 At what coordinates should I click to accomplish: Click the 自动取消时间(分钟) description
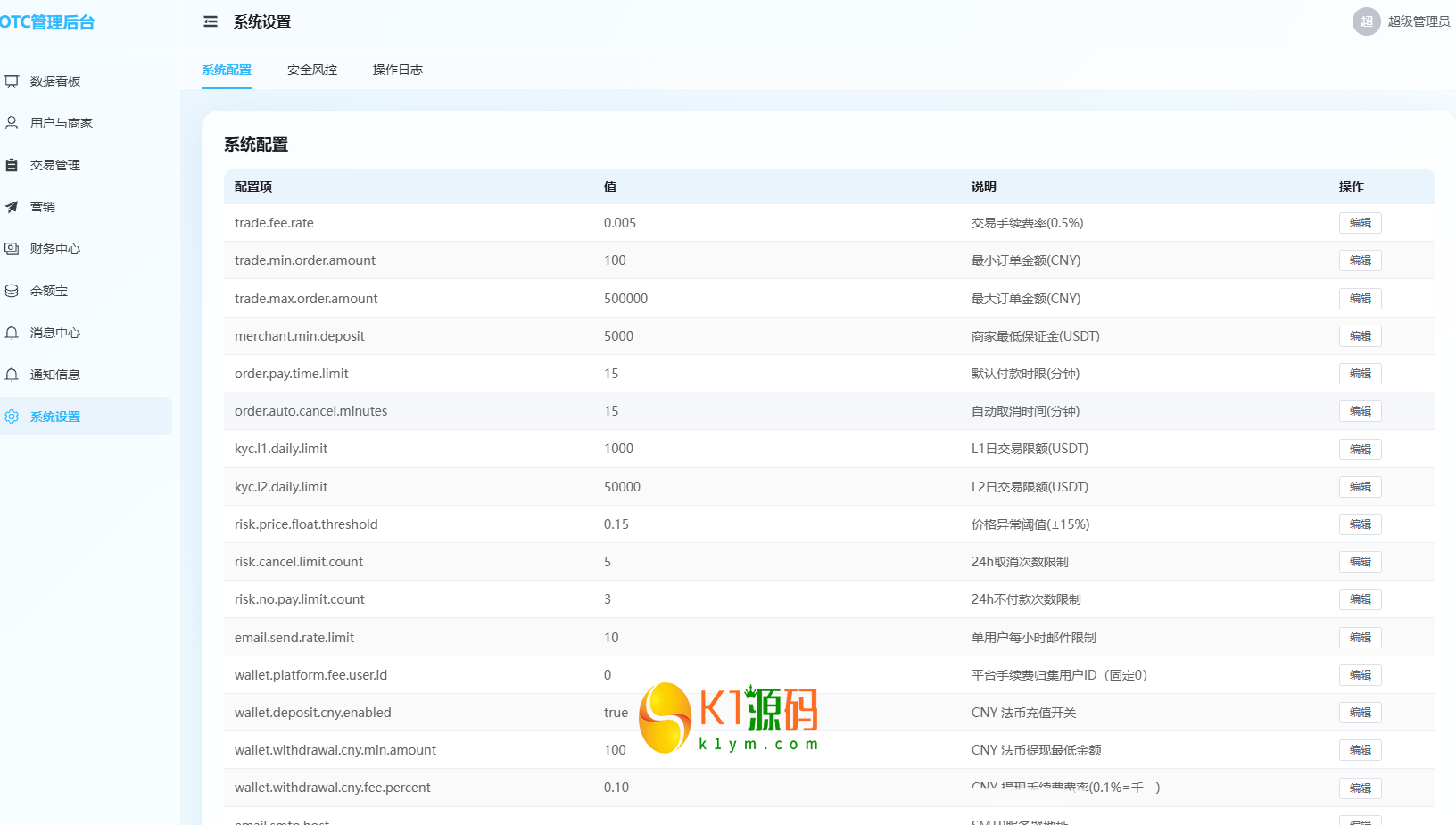1026,411
